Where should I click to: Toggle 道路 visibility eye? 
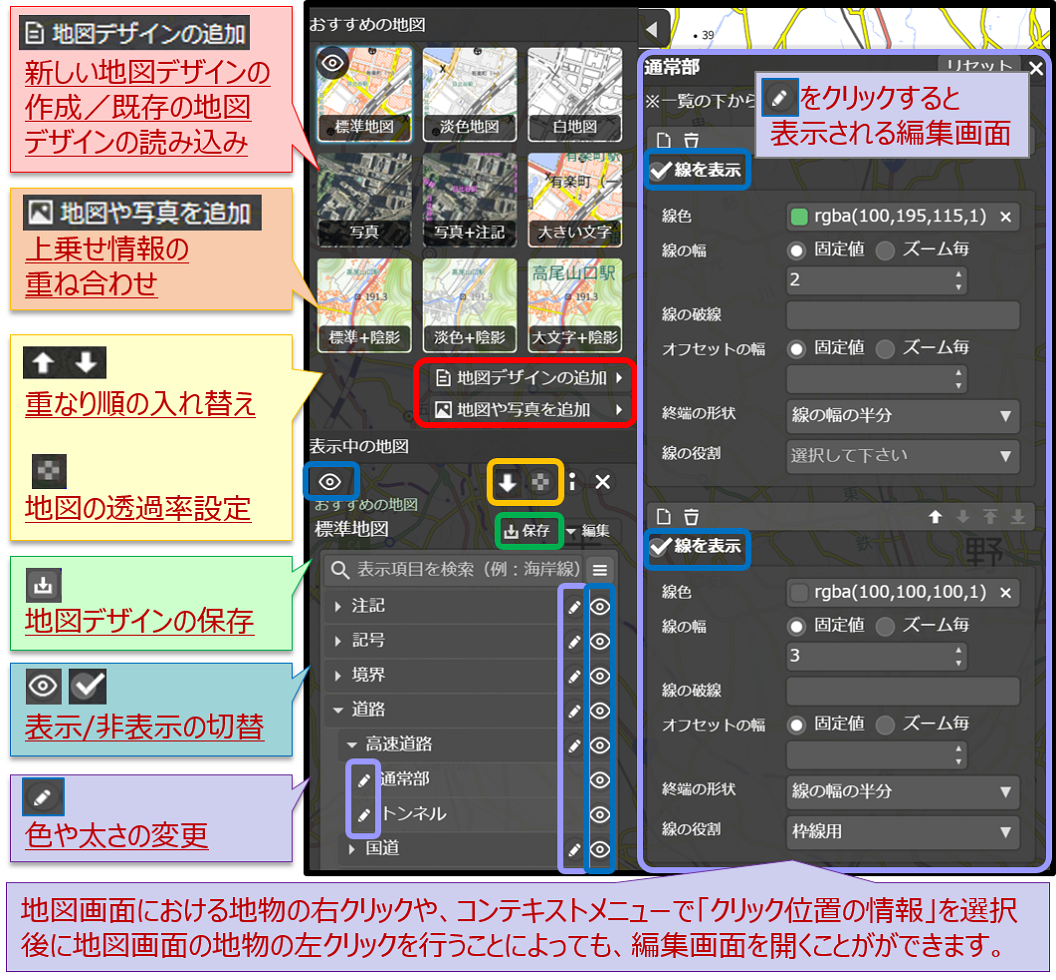click(600, 711)
